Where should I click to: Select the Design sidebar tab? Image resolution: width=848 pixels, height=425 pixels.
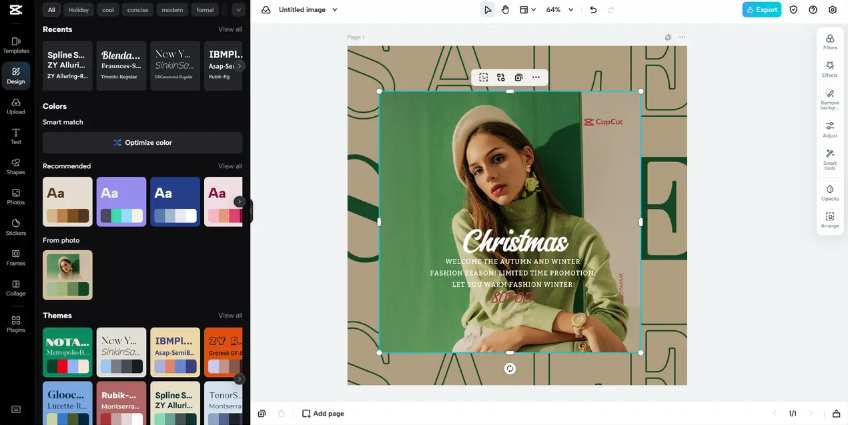16,76
